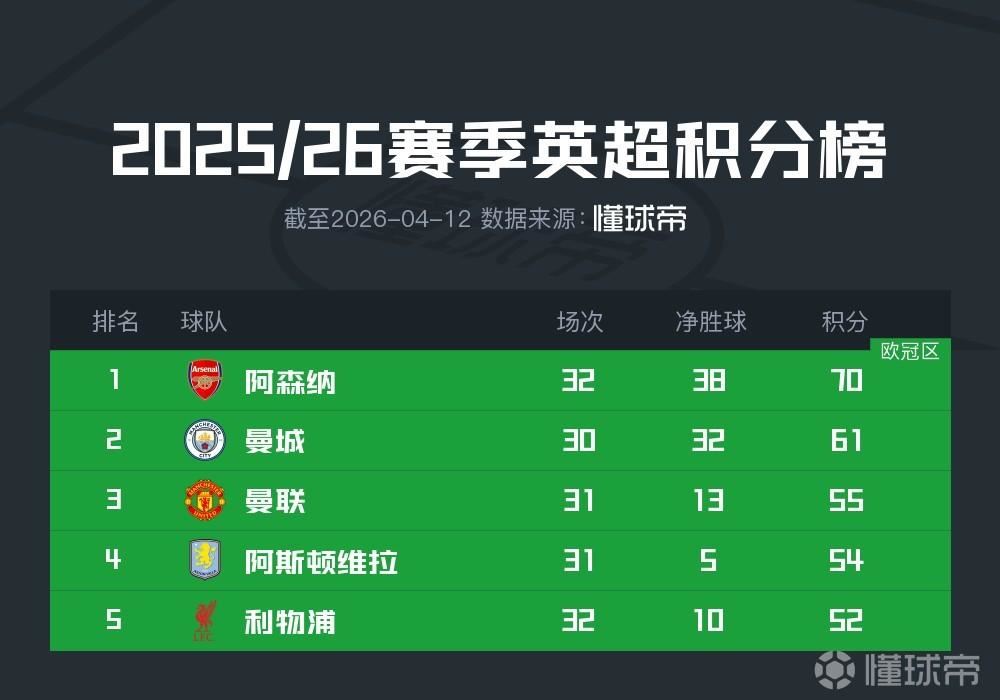Open the 阿森纳 team name
The width and height of the screenshot is (1000, 700).
pyautogui.click(x=290, y=382)
